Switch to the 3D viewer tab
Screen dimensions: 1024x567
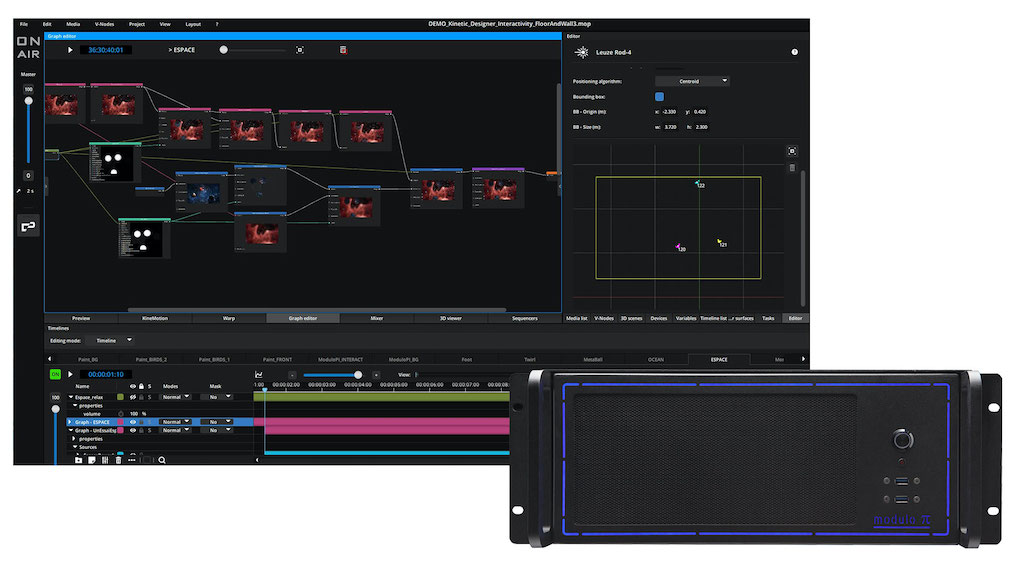coord(450,318)
